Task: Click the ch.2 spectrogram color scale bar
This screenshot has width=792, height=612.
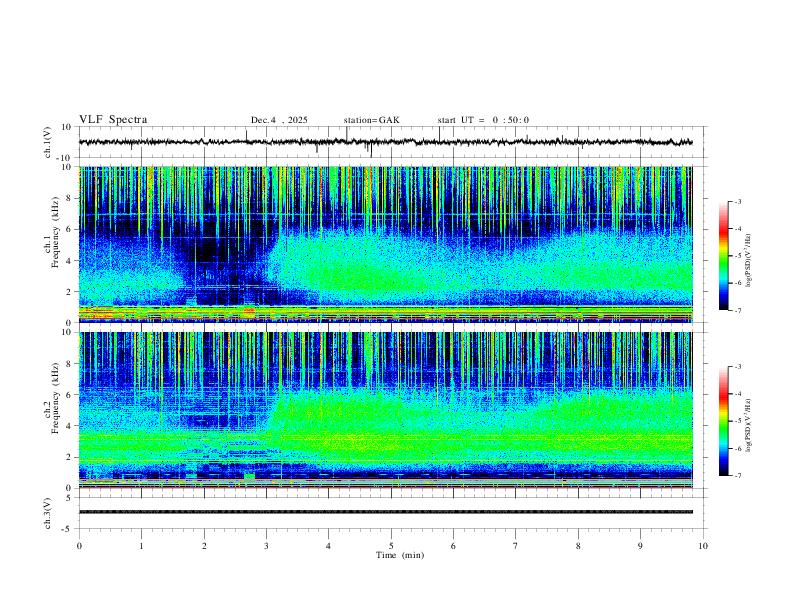Action: click(x=723, y=421)
